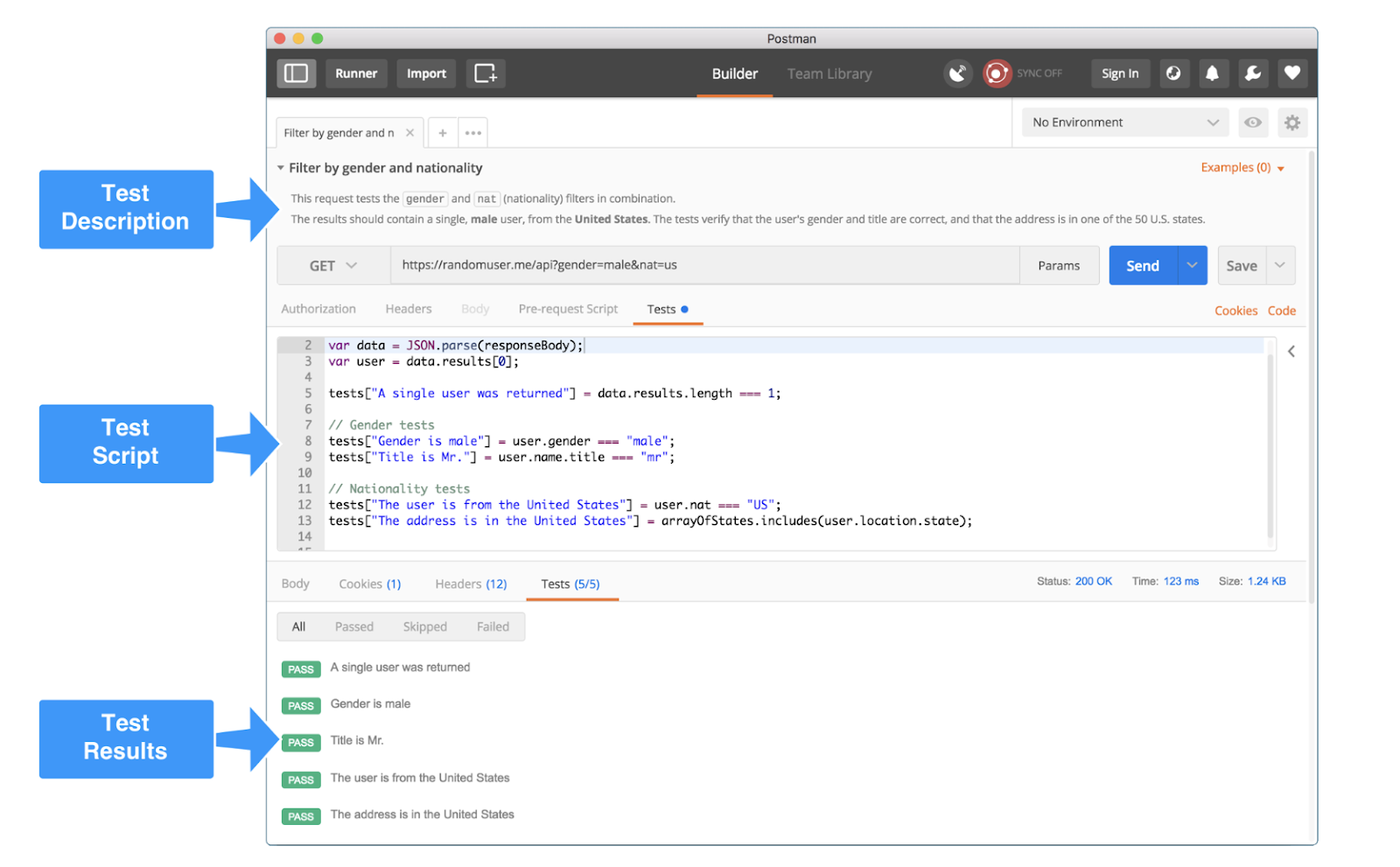Click the request title 'Filter by gender and nationality'
1400x867 pixels.
click(386, 168)
